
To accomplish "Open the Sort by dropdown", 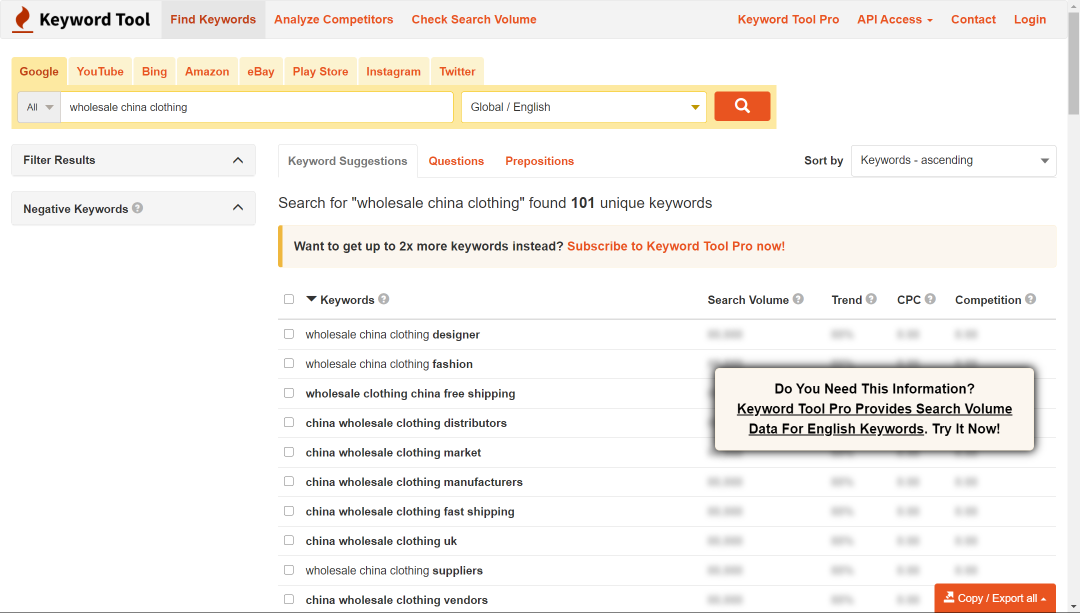I will tap(953, 160).
